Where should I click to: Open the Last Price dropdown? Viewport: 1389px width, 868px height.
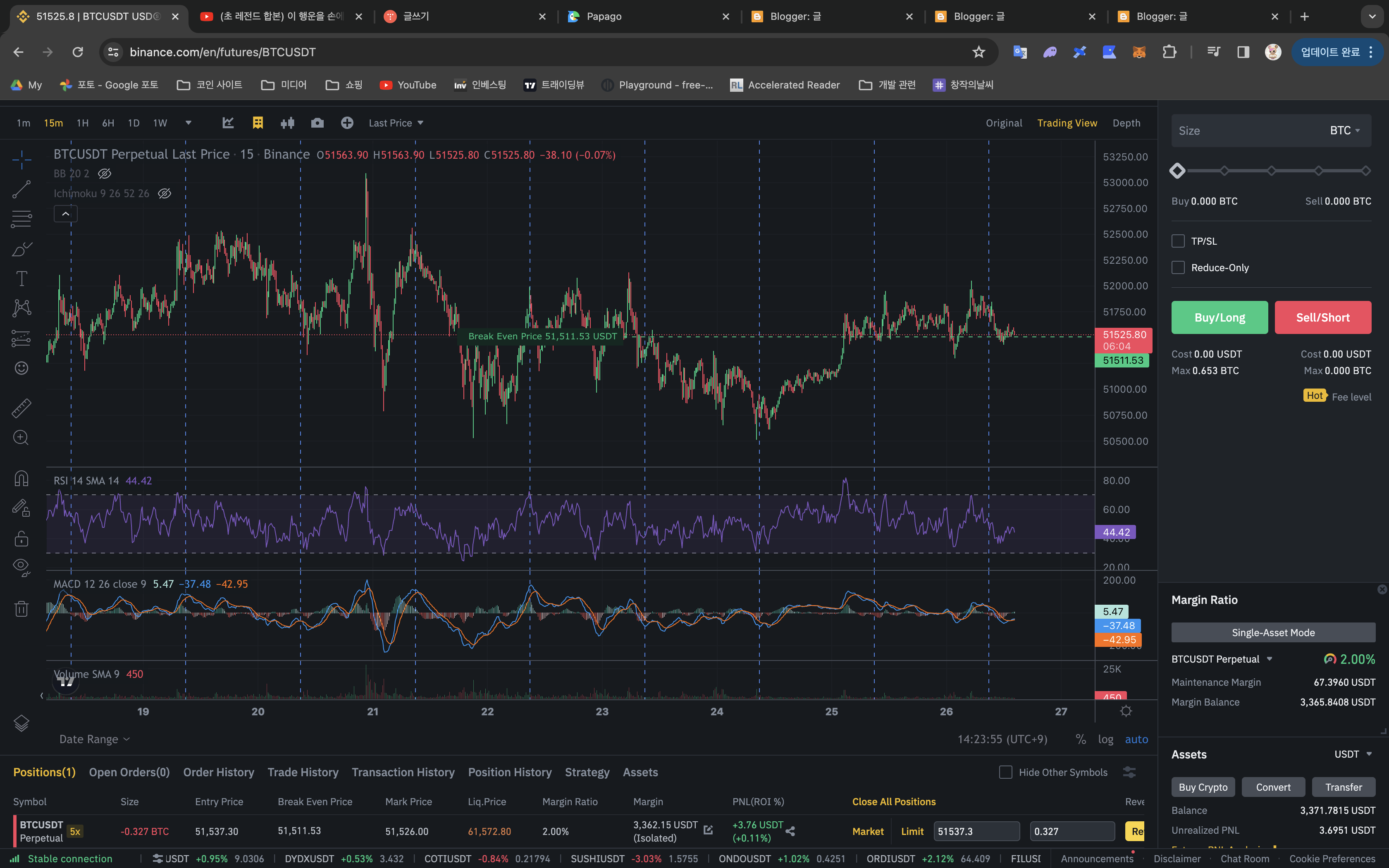tap(396, 123)
